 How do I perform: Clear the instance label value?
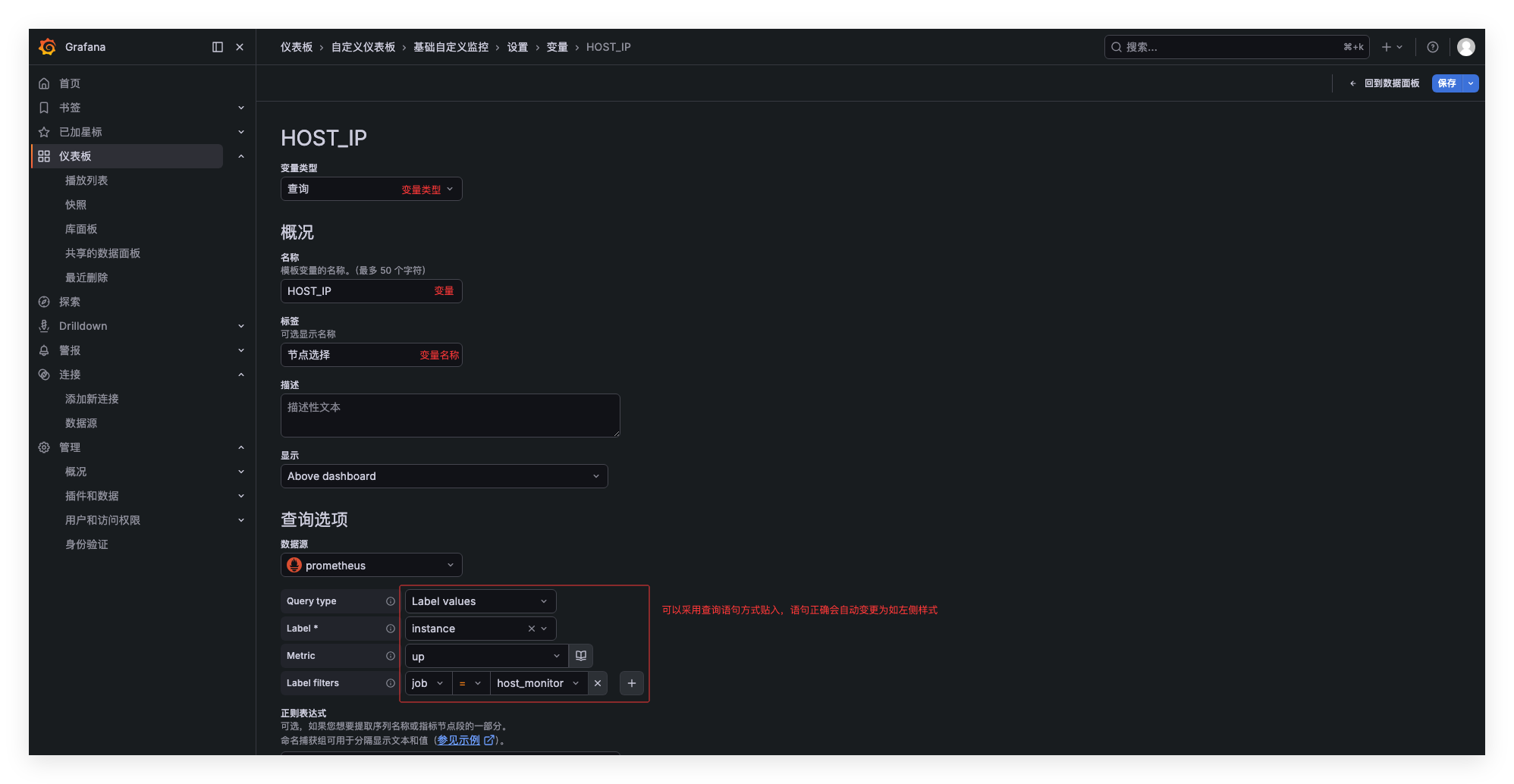point(532,629)
